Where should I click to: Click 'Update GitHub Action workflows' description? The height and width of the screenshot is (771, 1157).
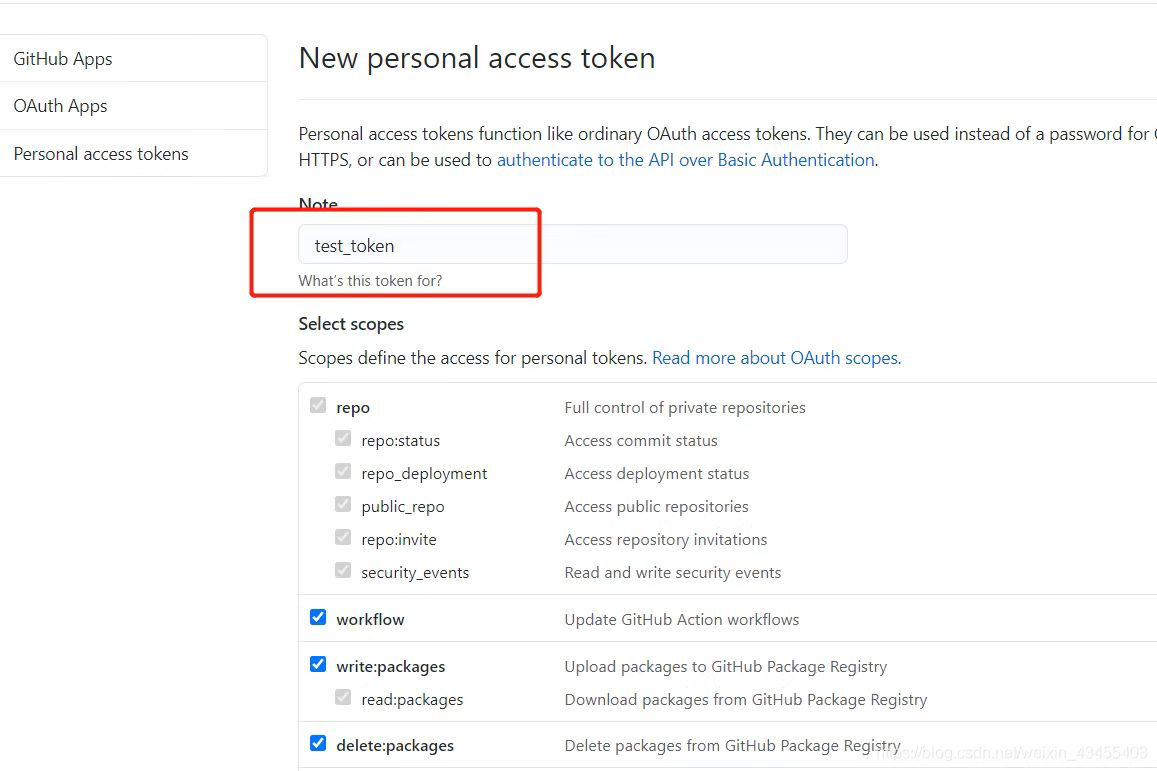pos(682,620)
